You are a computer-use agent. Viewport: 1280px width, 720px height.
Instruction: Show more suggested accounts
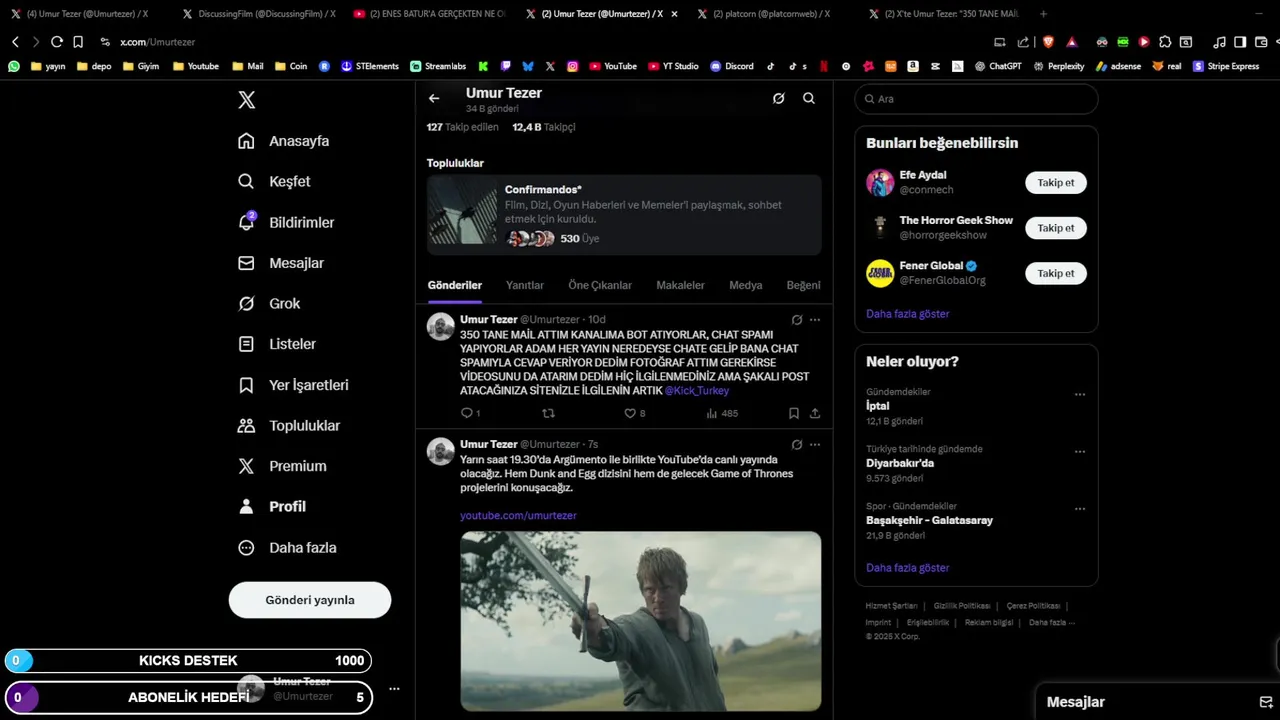[x=908, y=314]
